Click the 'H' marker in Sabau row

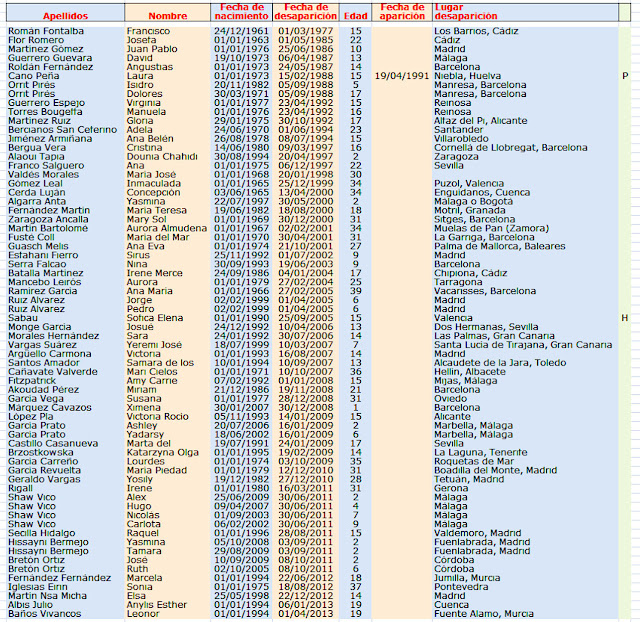point(624,318)
